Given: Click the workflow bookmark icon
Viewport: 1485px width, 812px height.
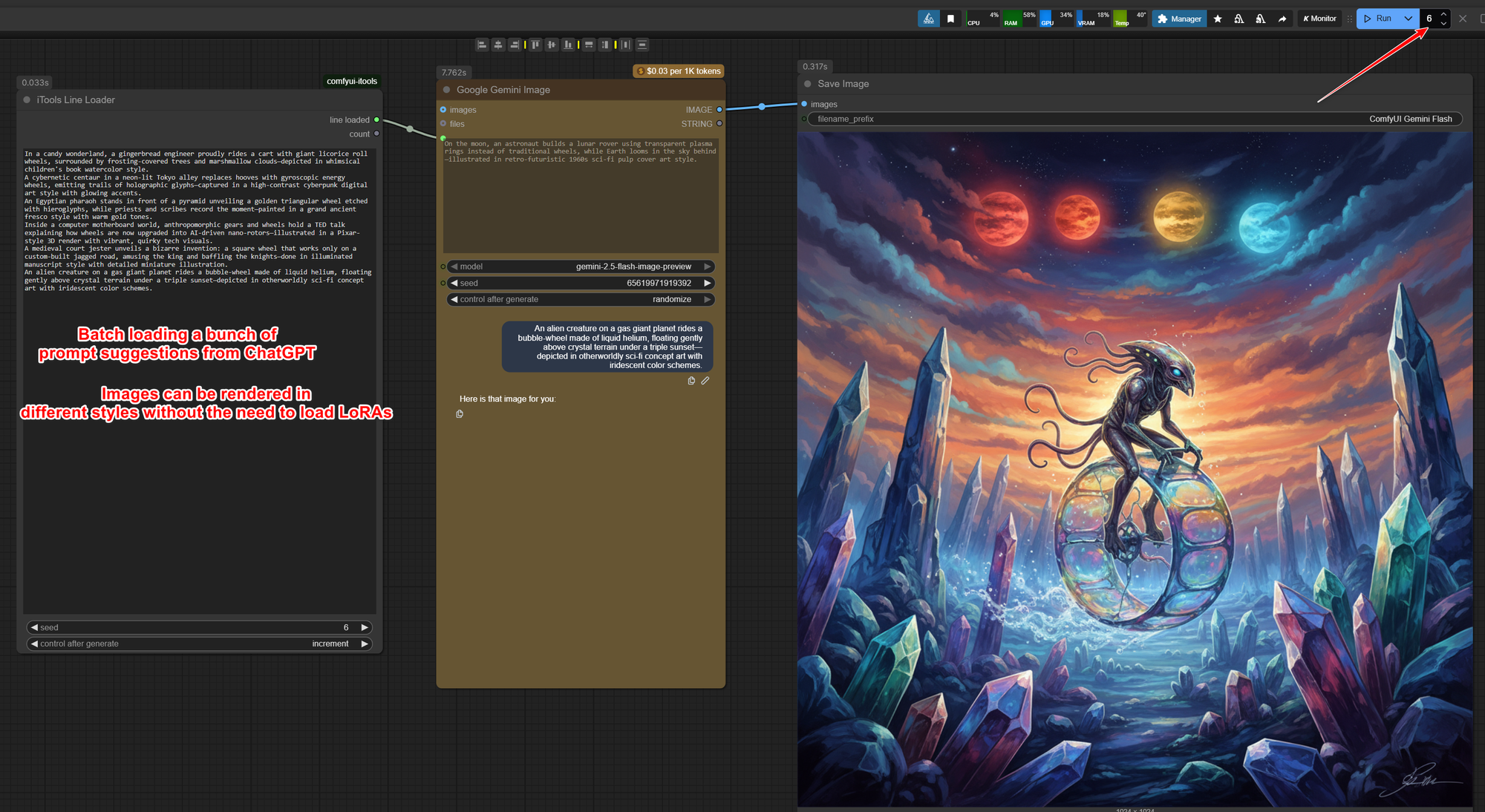Looking at the screenshot, I should click(952, 18).
